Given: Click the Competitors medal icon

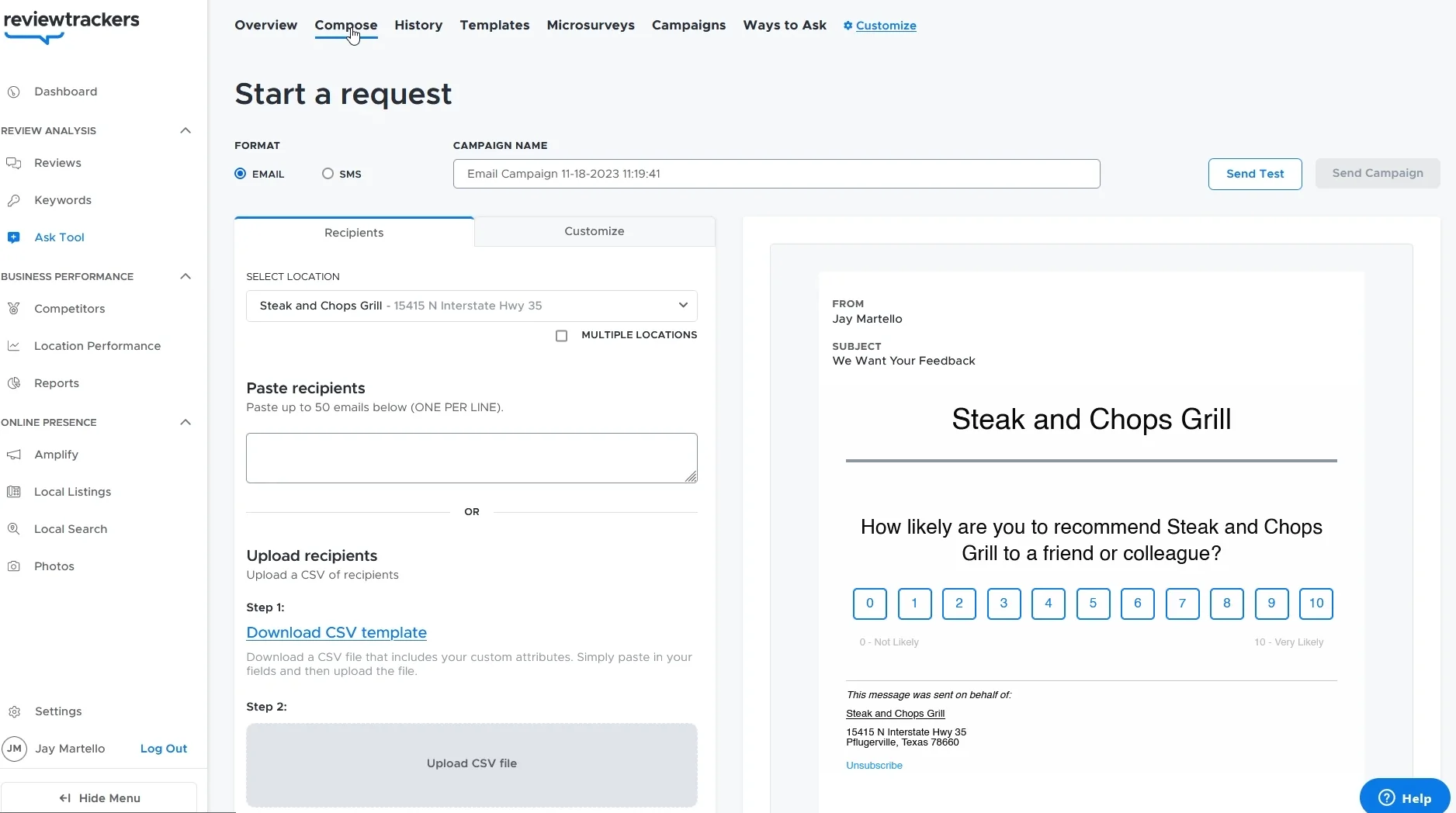Looking at the screenshot, I should click(13, 309).
